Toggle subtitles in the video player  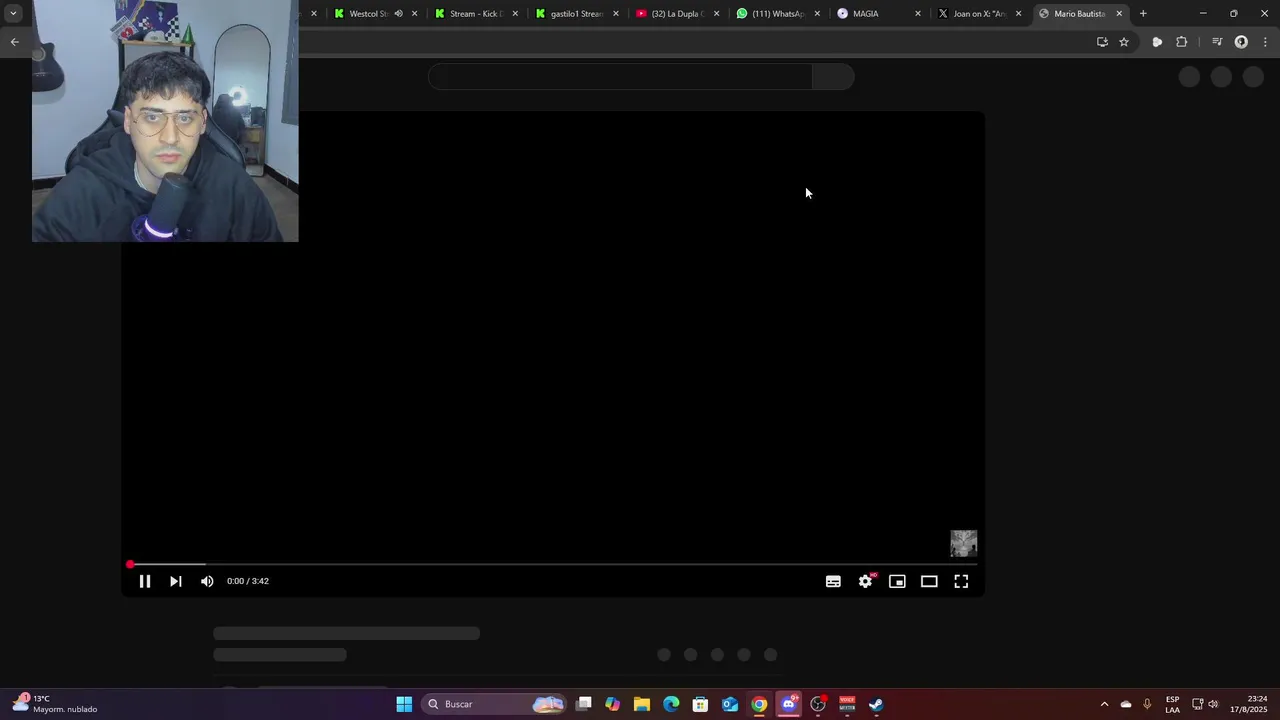(x=833, y=581)
